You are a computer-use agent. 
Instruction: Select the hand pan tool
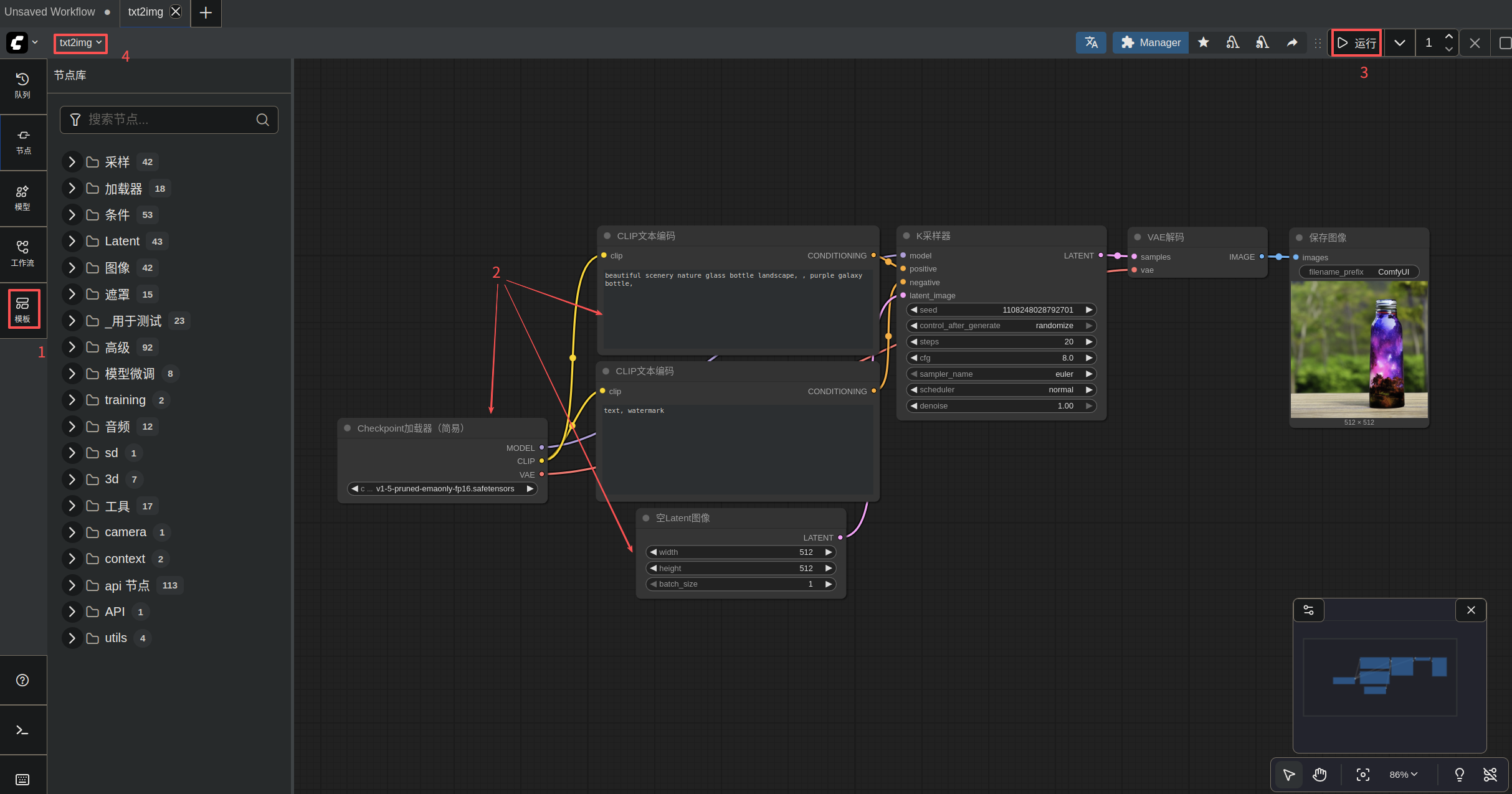tap(1319, 774)
